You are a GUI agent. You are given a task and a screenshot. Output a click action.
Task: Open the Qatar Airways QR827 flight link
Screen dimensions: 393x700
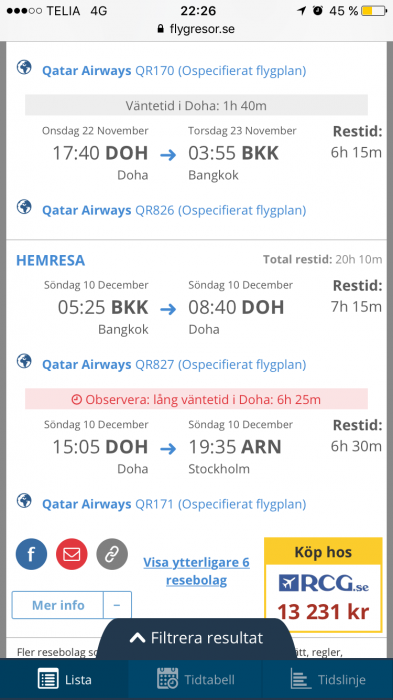[174, 364]
